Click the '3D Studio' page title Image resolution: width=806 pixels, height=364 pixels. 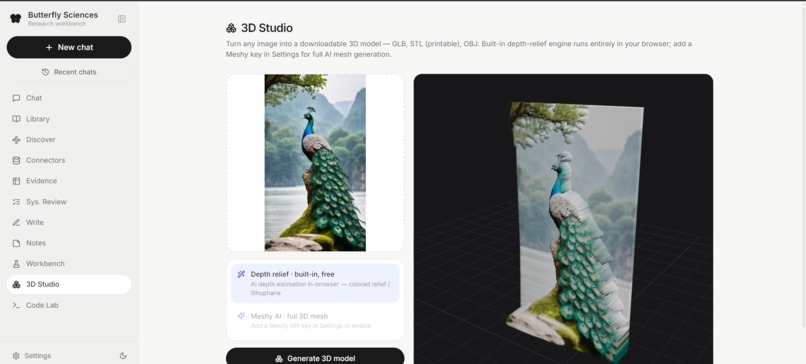point(267,28)
